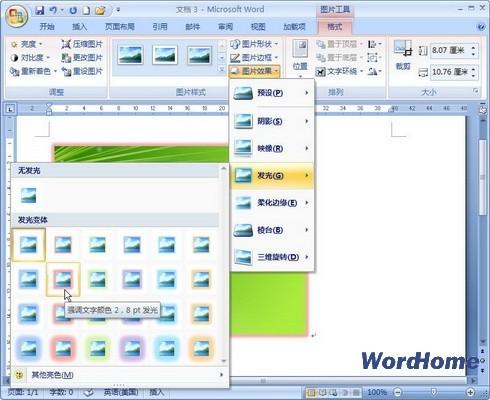
Task: Create a new document via the toolbar icon
Action: click(86, 10)
